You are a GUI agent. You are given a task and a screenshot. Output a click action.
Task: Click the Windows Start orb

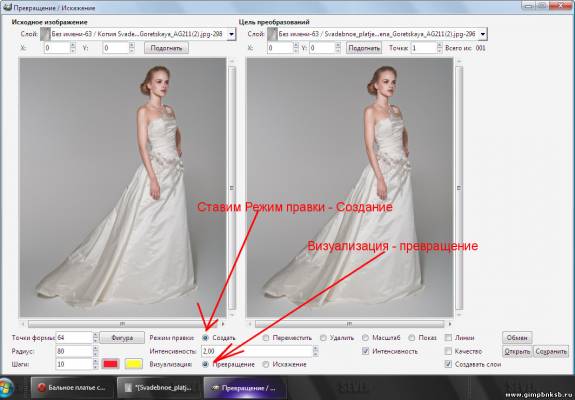[6, 388]
